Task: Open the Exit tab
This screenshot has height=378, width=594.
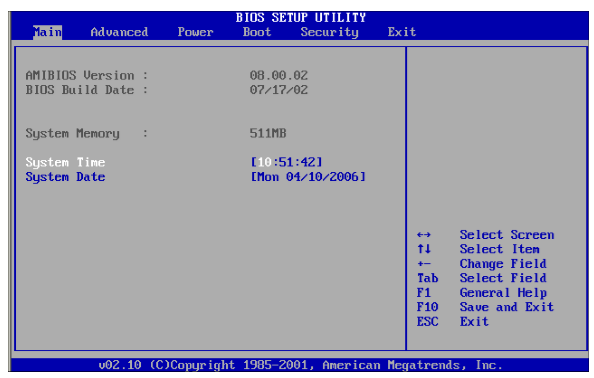Action: click(x=402, y=32)
